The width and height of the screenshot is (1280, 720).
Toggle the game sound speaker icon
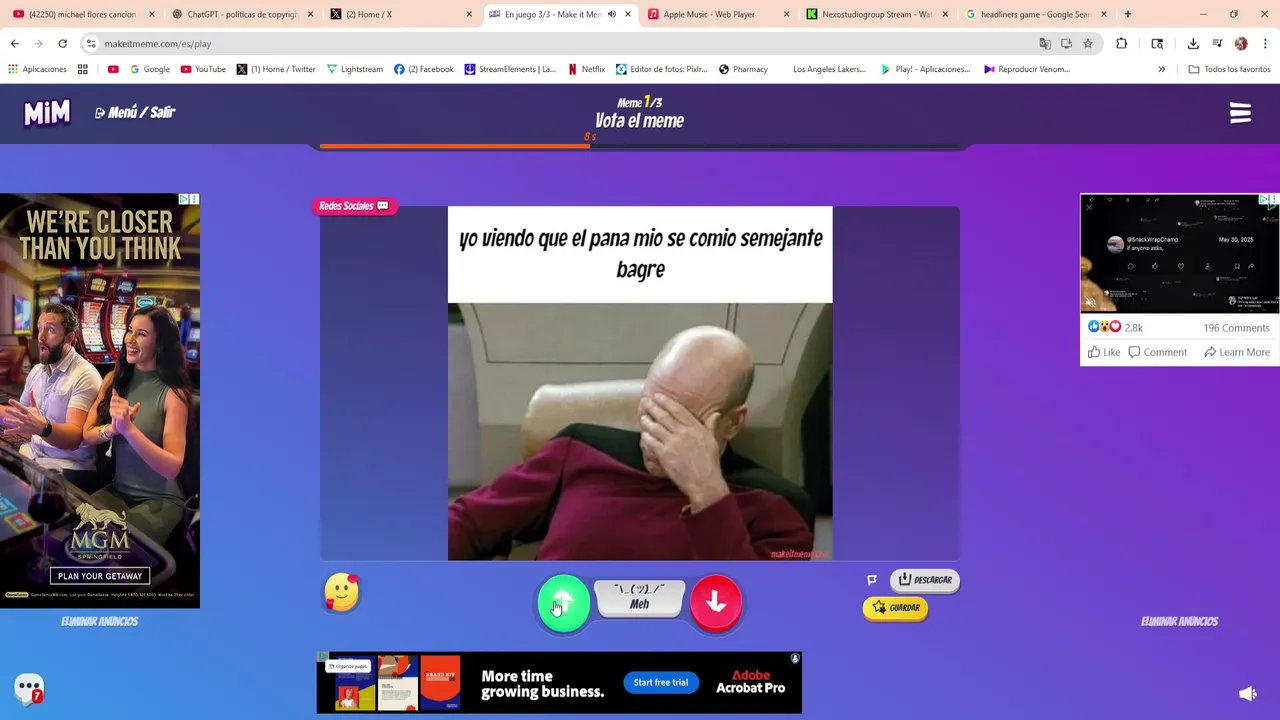(x=1247, y=693)
